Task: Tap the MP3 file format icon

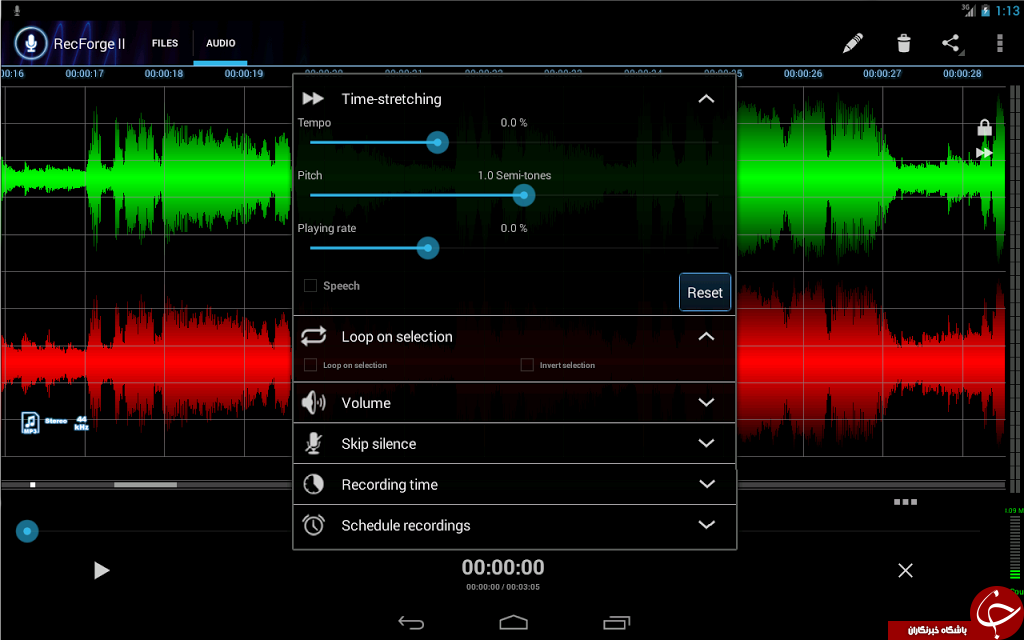Action: [30, 423]
